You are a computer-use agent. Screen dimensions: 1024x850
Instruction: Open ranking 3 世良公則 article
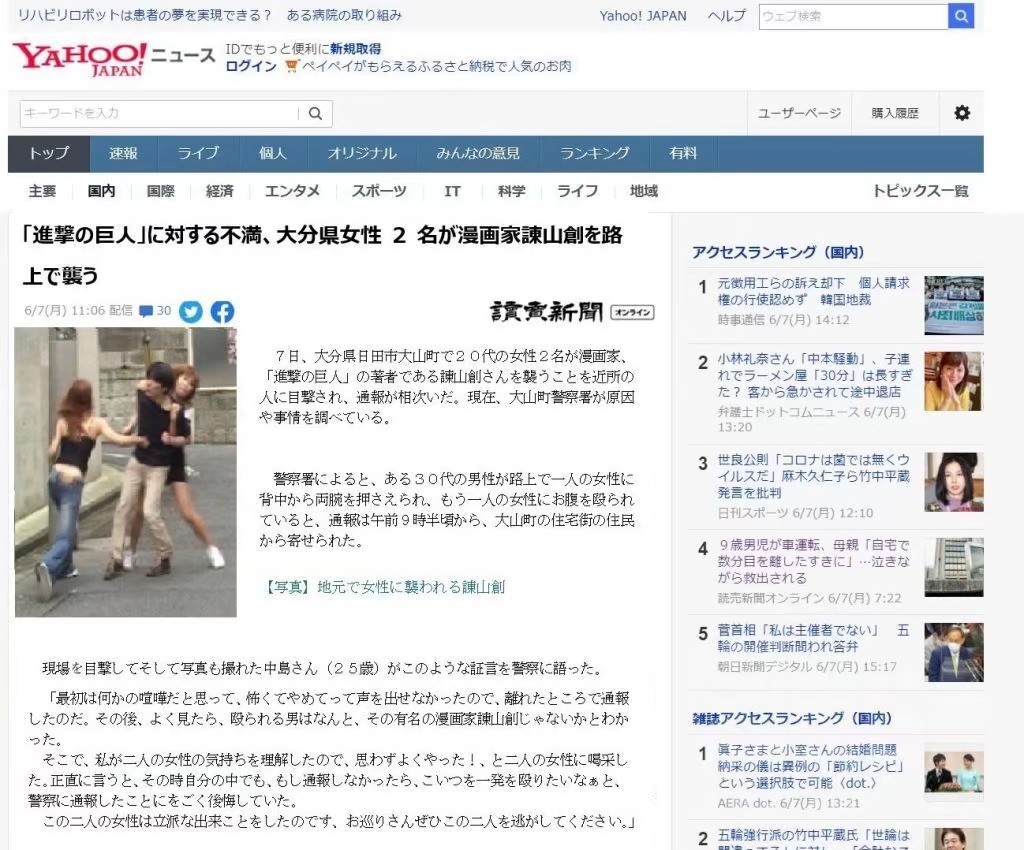coord(814,476)
